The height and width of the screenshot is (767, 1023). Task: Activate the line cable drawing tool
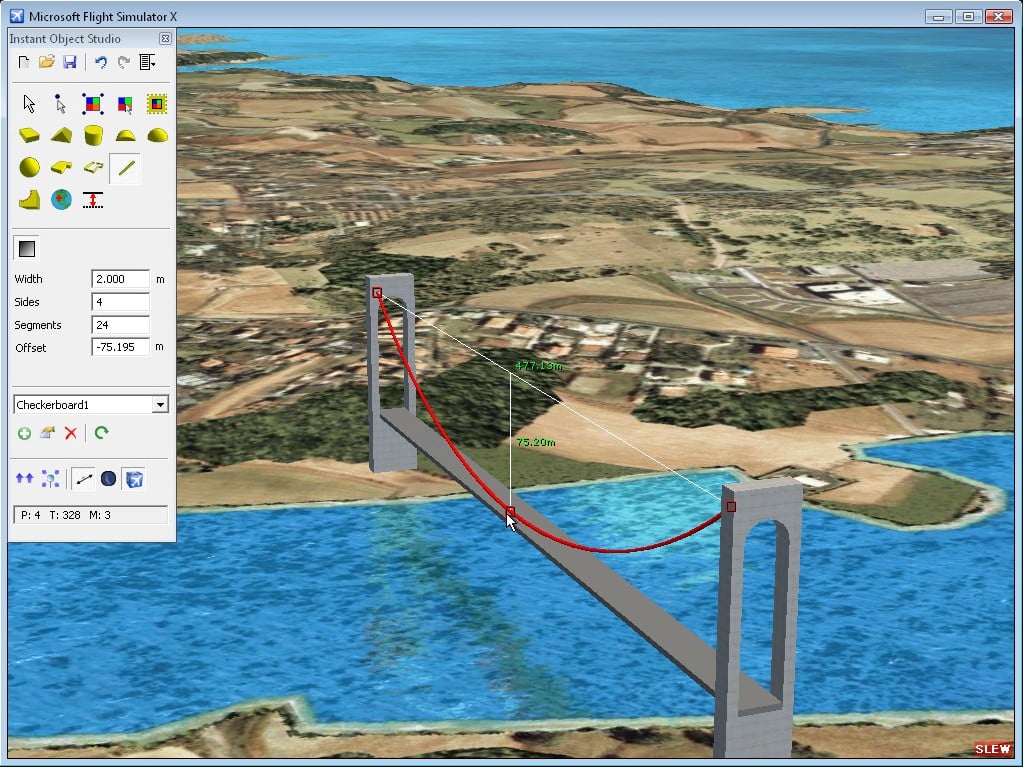pos(125,167)
